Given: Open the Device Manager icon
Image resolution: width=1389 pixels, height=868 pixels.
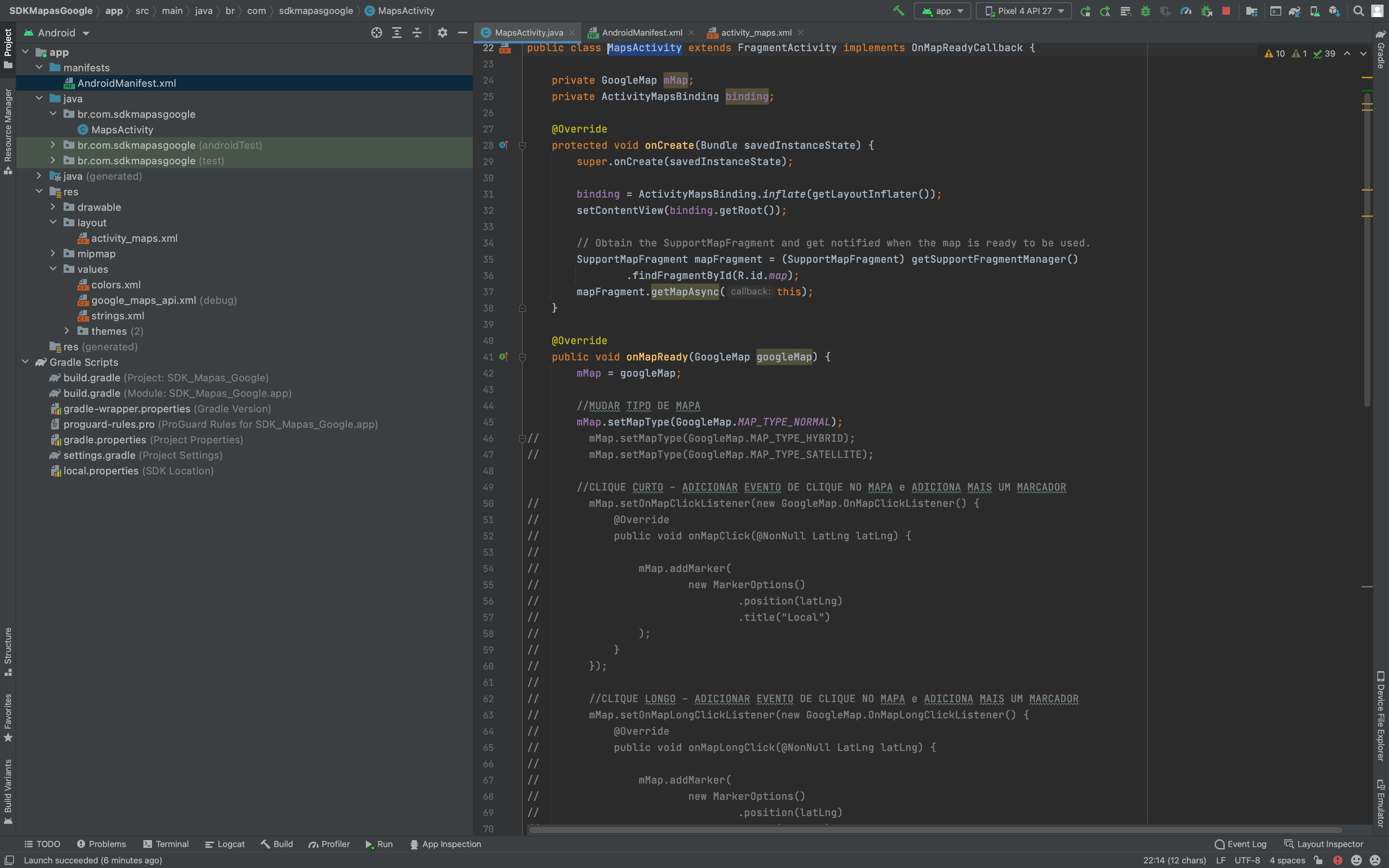Looking at the screenshot, I should pos(1314,10).
